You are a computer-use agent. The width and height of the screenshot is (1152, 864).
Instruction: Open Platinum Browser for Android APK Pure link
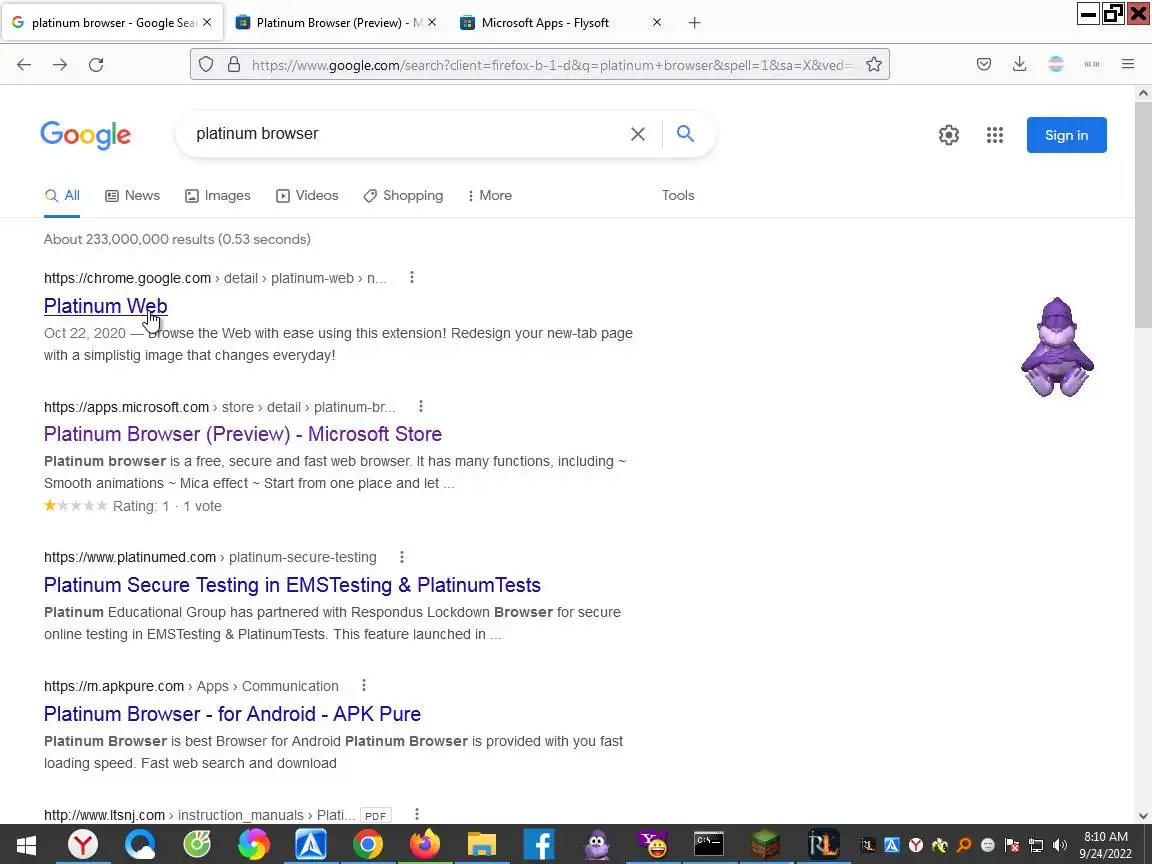pyautogui.click(x=232, y=713)
